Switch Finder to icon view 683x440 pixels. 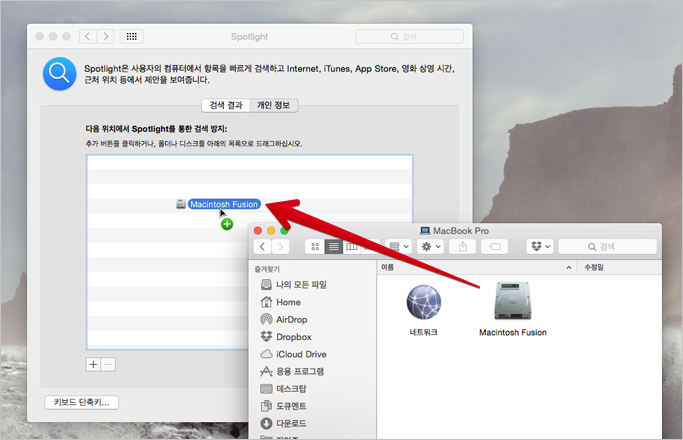(x=315, y=247)
